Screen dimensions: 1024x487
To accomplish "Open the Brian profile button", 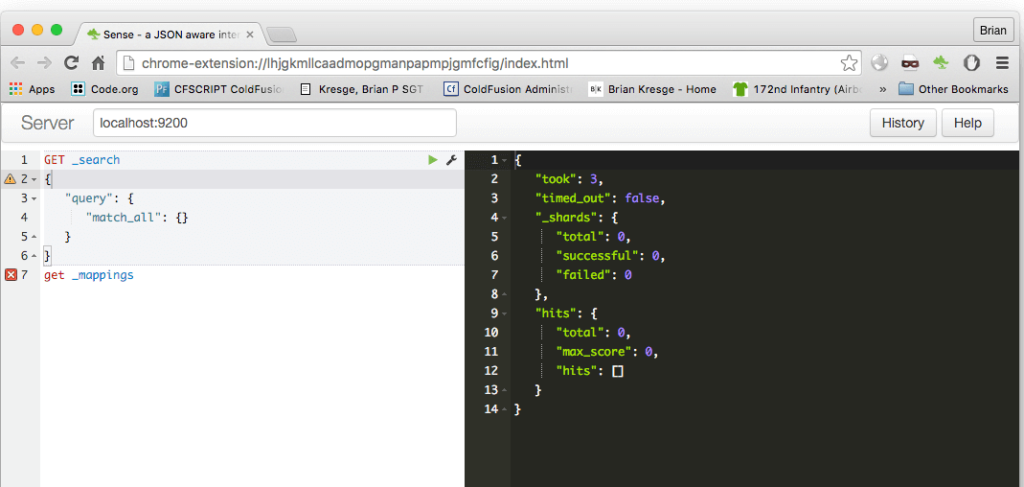I will tap(992, 31).
